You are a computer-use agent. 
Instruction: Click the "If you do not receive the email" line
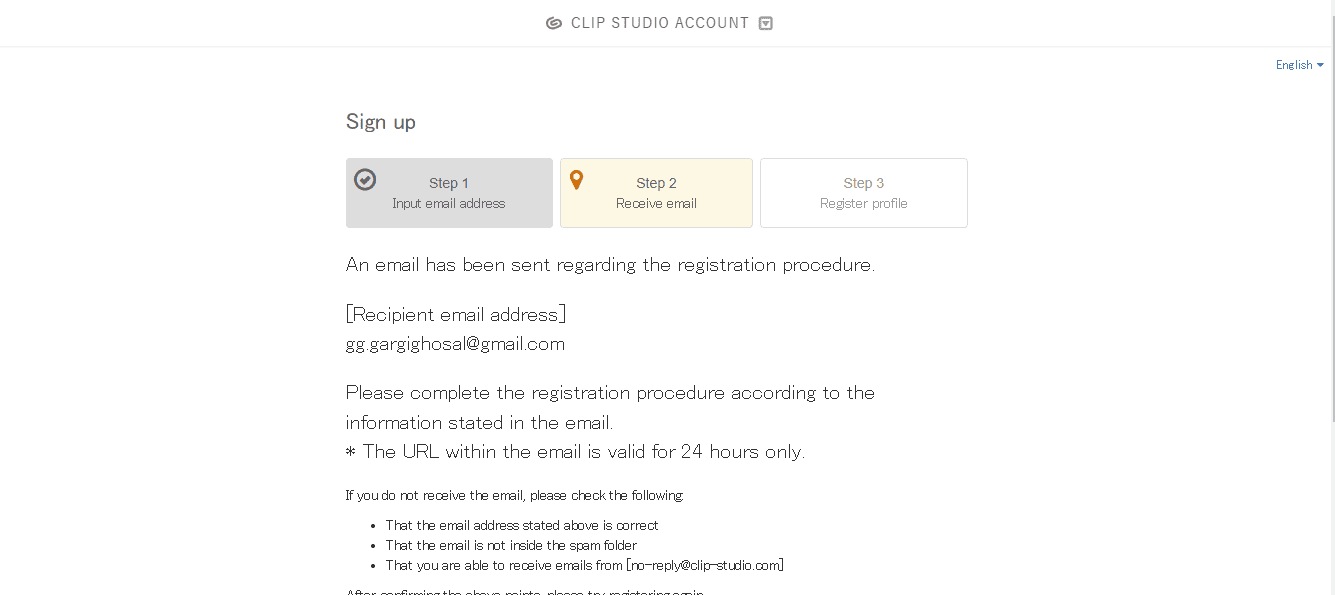pos(515,495)
